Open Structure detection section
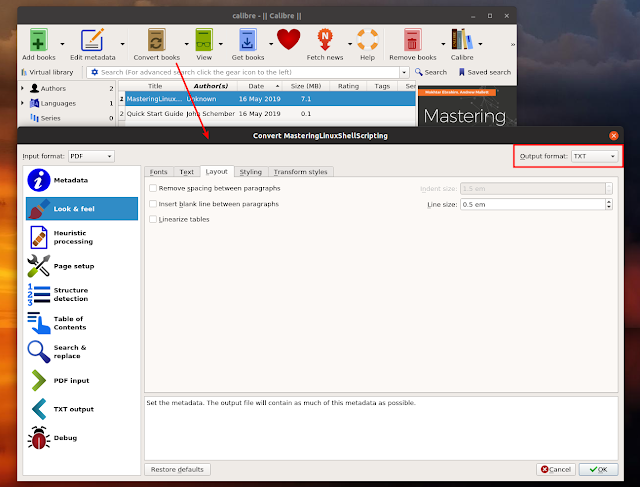Image resolution: width=640 pixels, height=487 pixels. [x=82, y=294]
